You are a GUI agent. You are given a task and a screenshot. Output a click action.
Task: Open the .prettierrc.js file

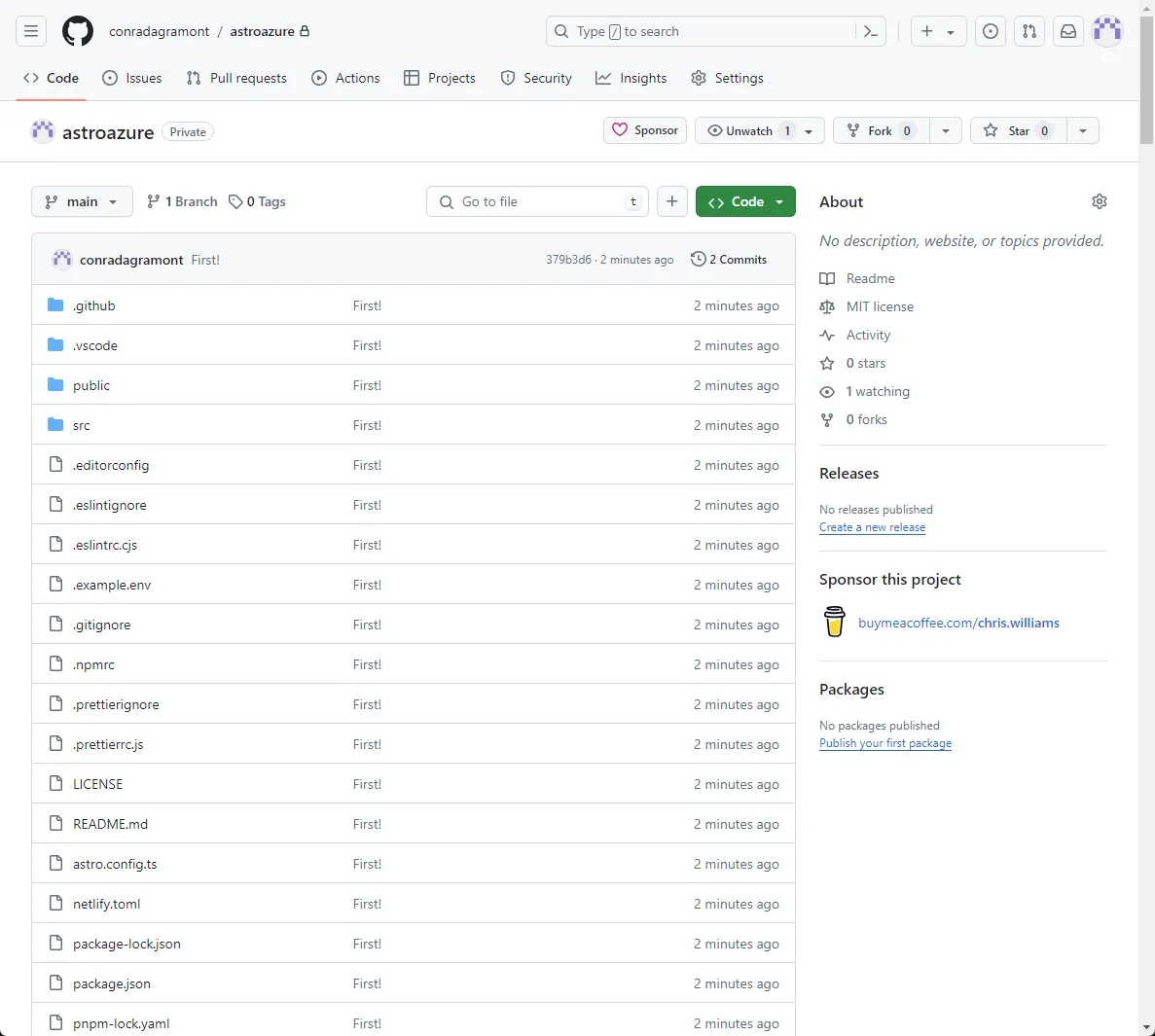pyautogui.click(x=108, y=743)
